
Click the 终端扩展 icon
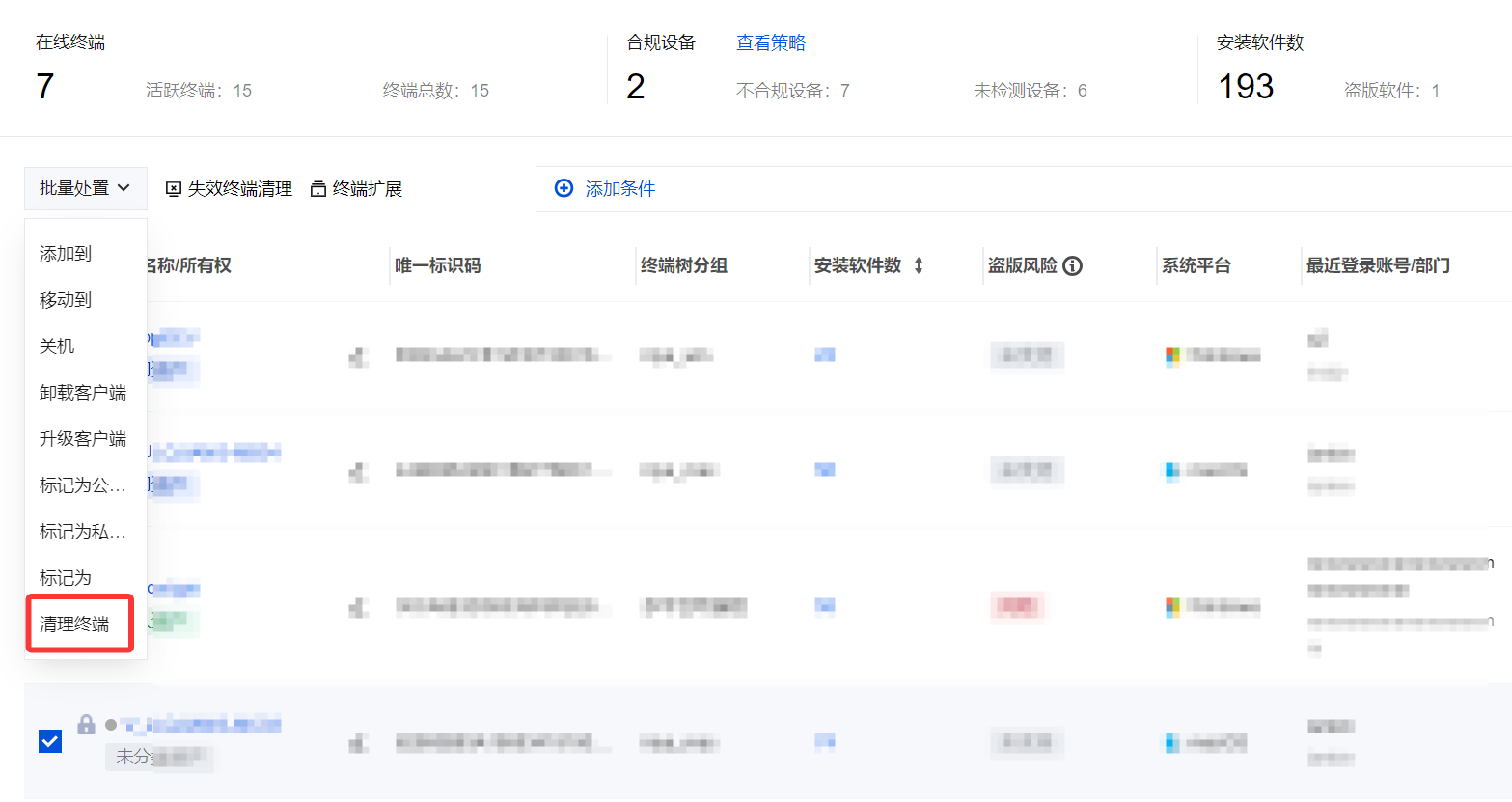(x=318, y=189)
